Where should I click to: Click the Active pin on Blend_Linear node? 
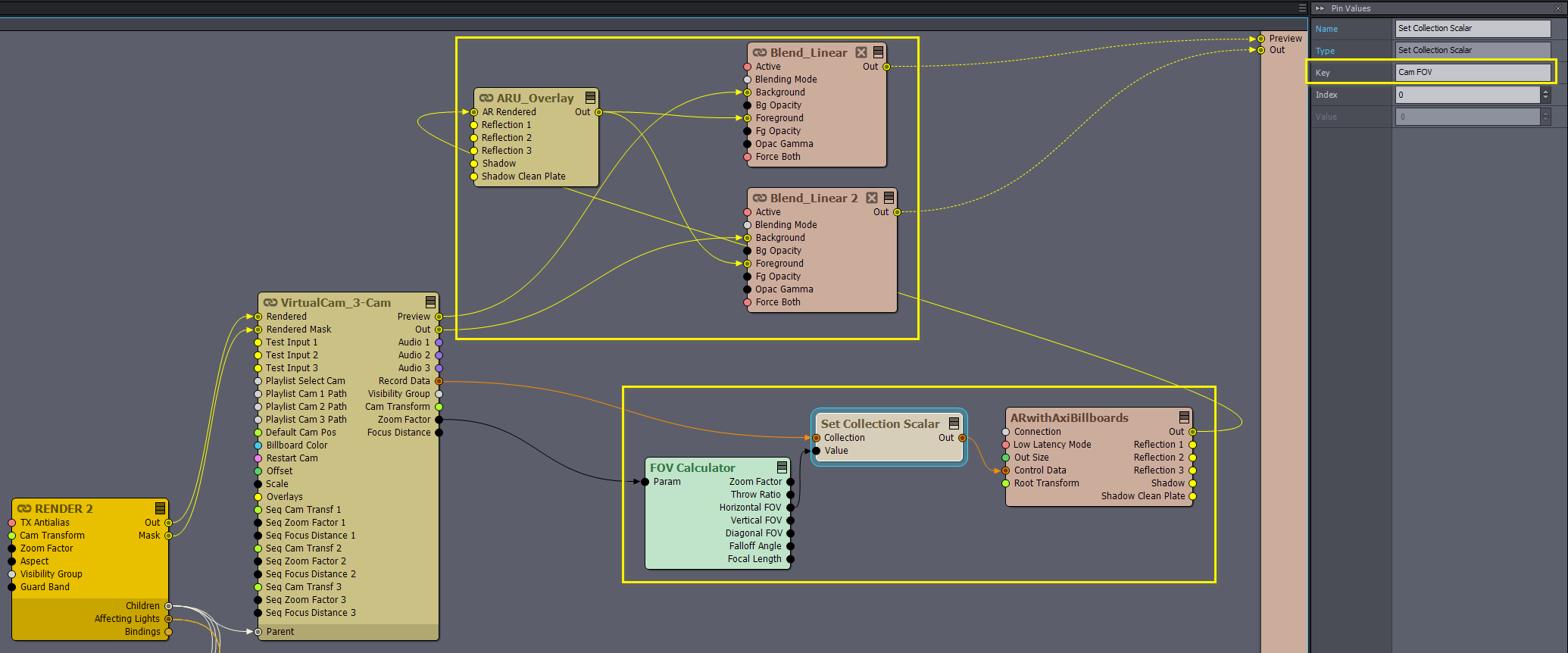pyautogui.click(x=748, y=67)
